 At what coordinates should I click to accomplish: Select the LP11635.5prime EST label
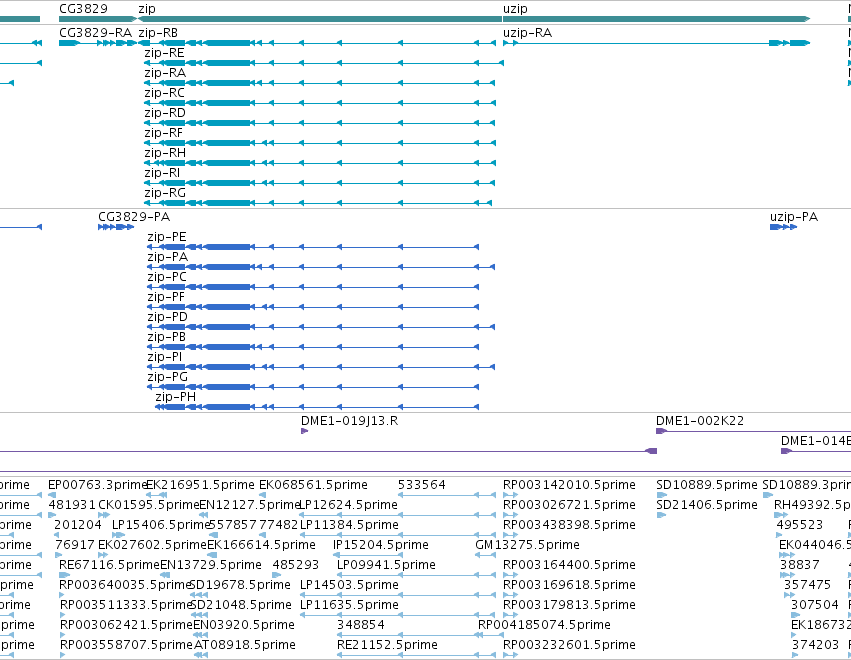tap(350, 605)
